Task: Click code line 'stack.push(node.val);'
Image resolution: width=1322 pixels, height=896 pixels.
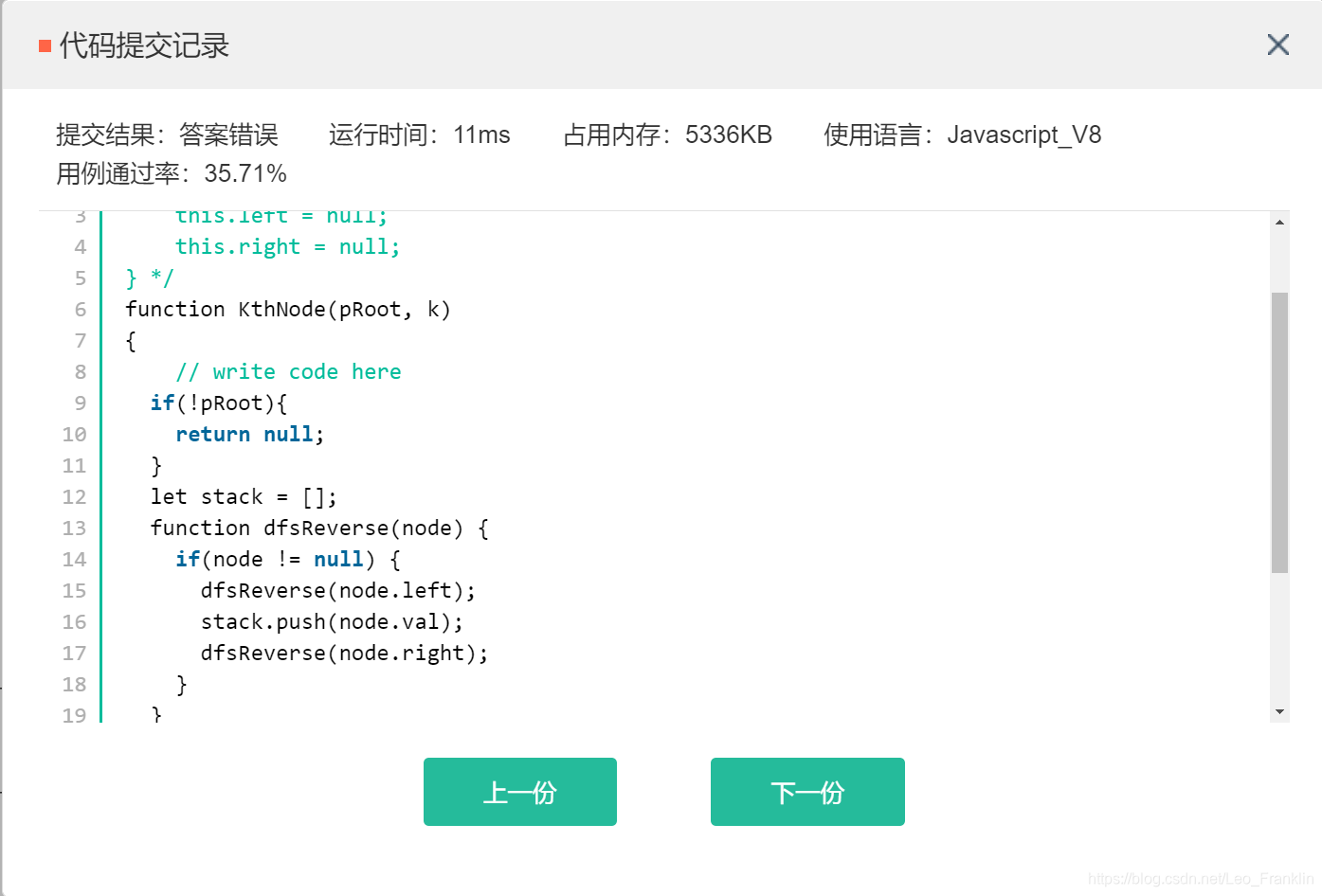Action: tap(332, 622)
